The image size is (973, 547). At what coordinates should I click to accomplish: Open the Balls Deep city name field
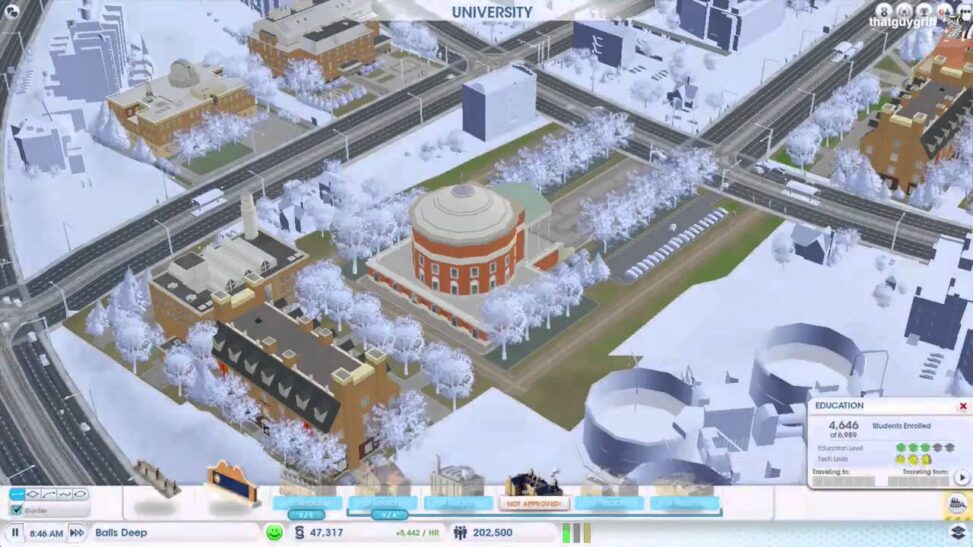pyautogui.click(x=175, y=533)
